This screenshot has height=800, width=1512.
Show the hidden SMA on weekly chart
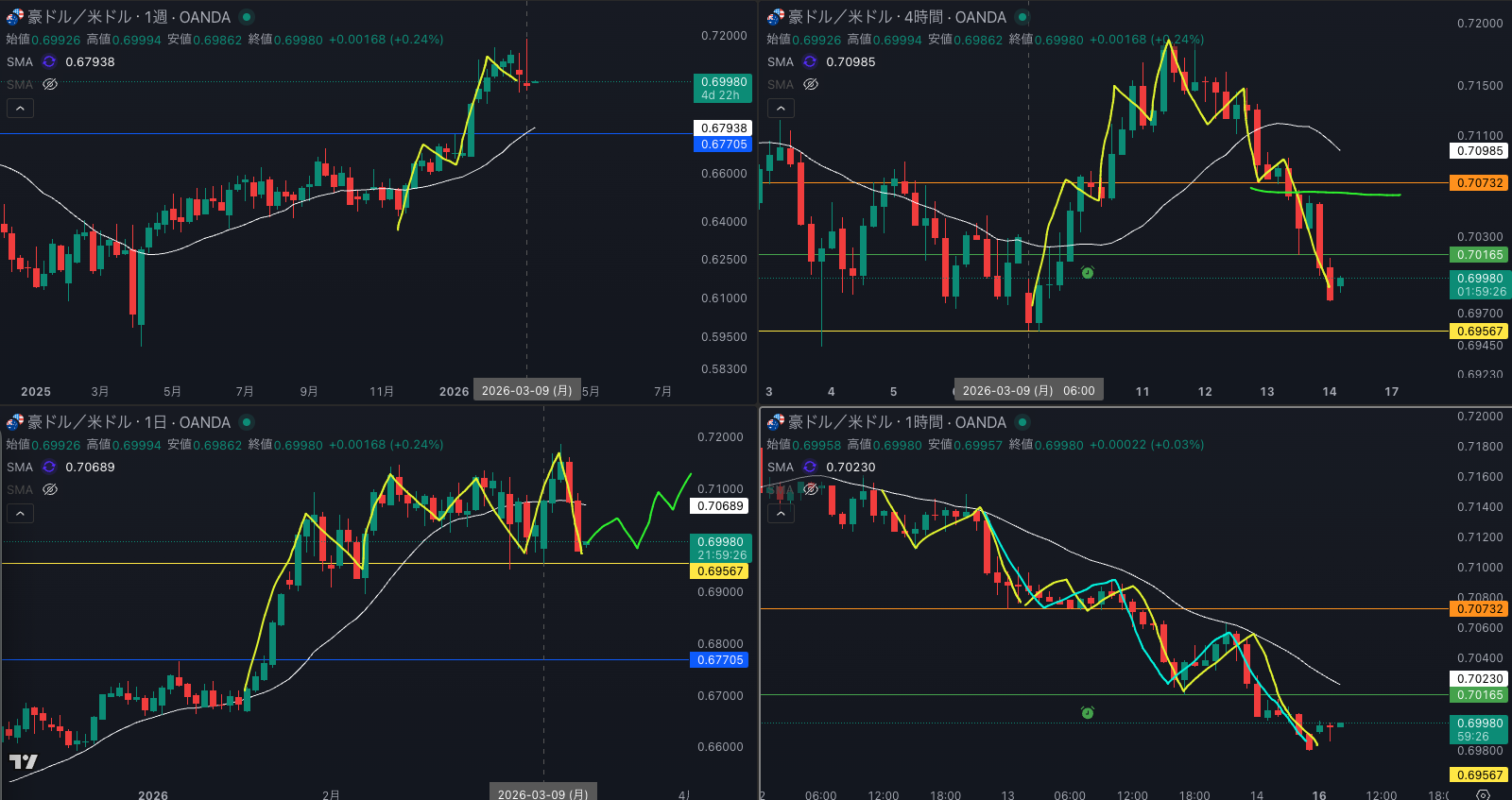pyautogui.click(x=50, y=84)
